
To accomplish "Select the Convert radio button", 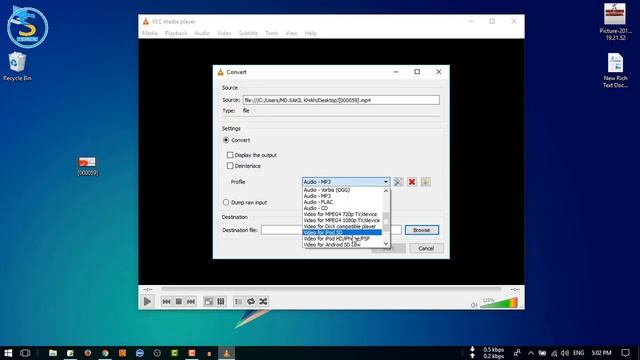I will point(226,140).
